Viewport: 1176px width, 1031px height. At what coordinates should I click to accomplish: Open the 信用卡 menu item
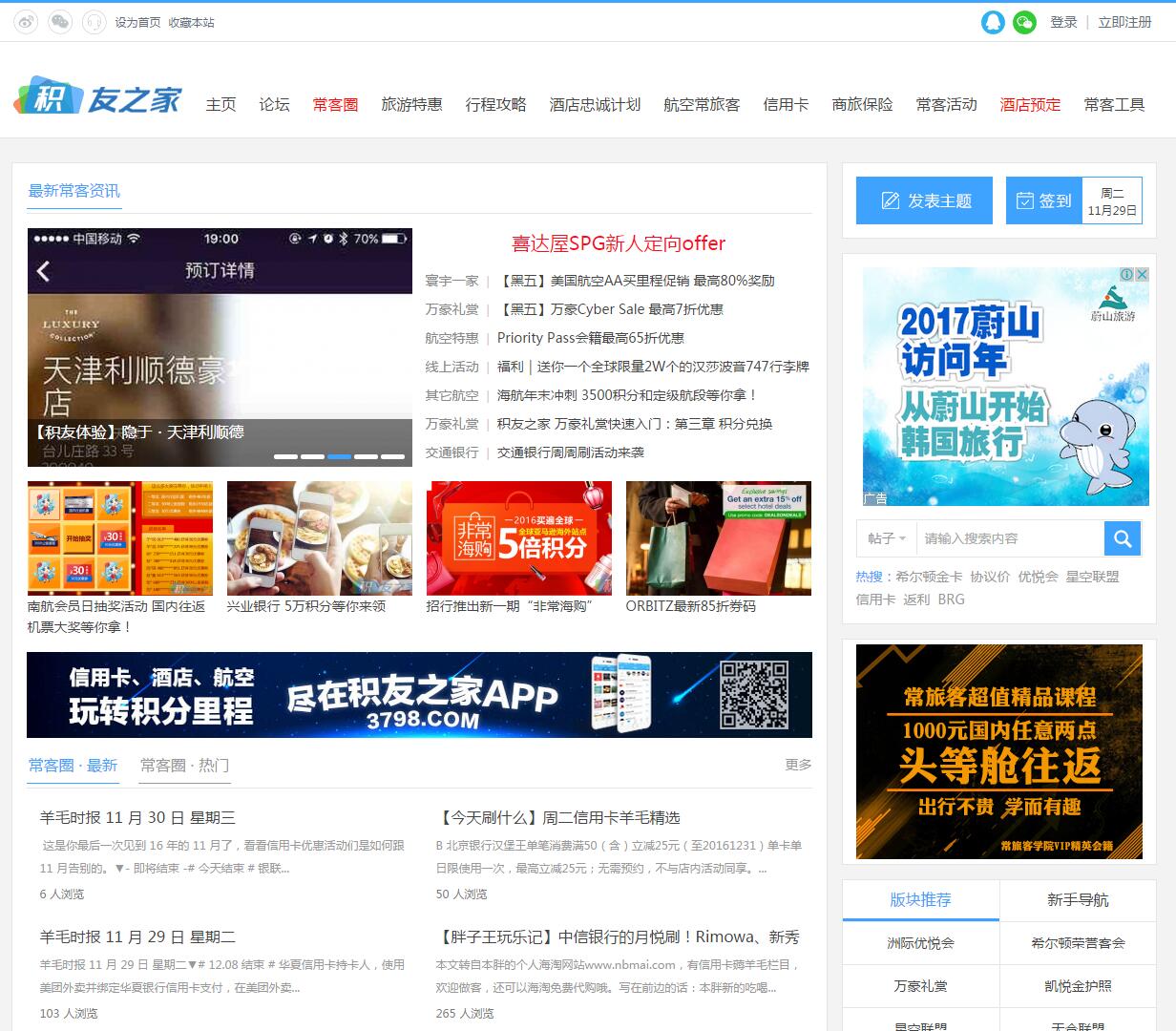[786, 104]
